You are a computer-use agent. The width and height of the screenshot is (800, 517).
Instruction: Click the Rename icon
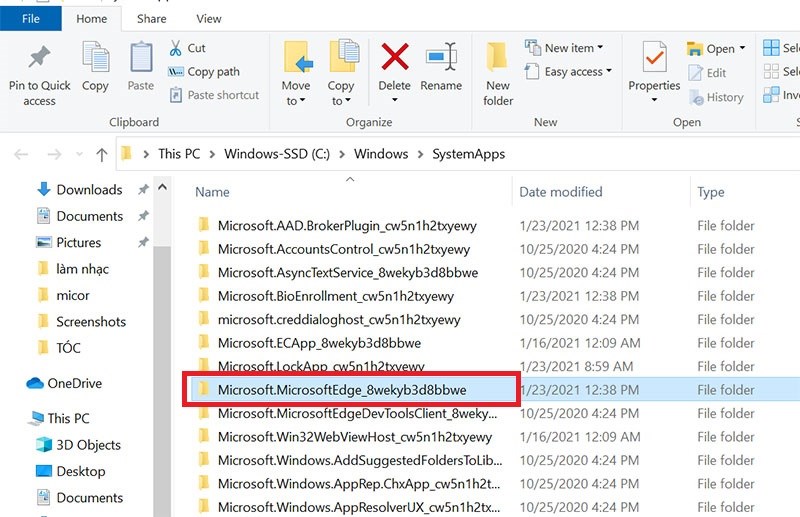click(x=441, y=57)
